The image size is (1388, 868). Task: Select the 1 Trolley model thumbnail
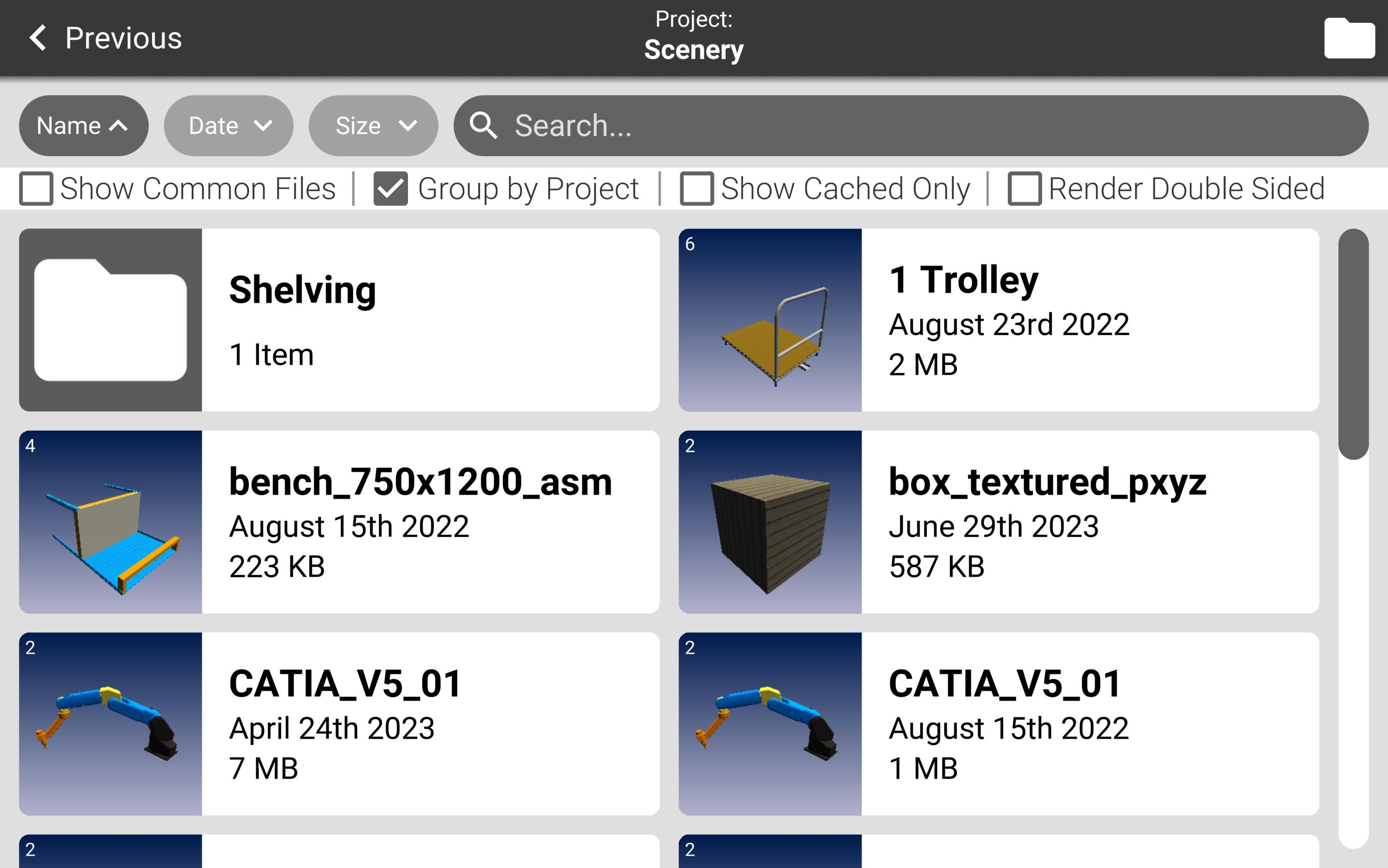point(769,320)
